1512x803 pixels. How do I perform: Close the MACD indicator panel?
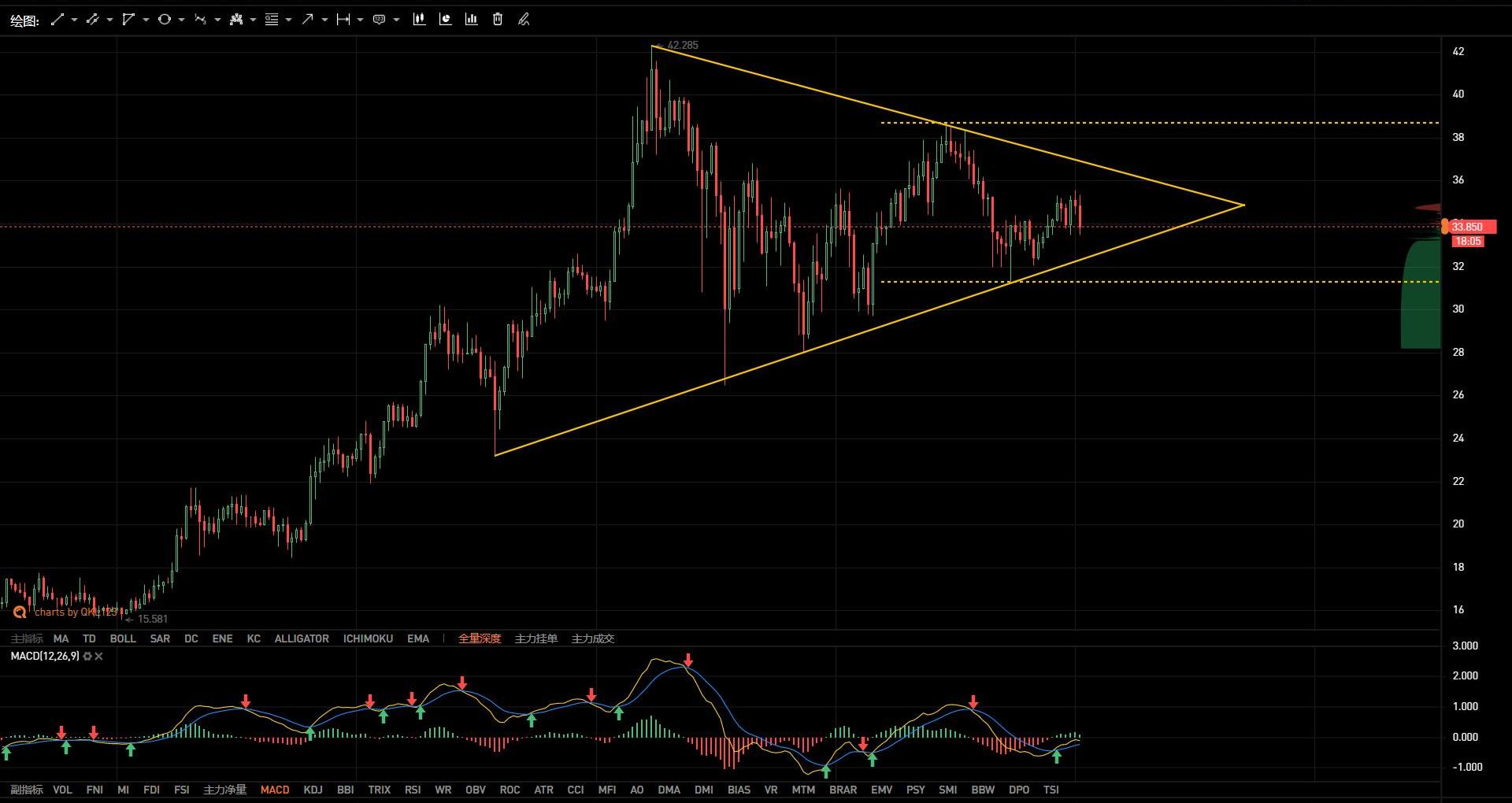click(x=98, y=657)
